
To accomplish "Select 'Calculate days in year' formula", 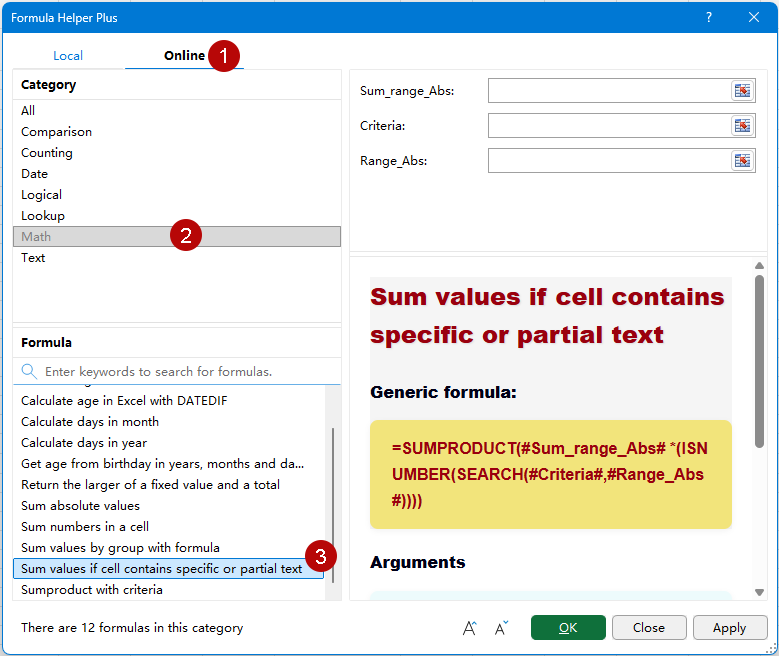I will coord(169,442).
